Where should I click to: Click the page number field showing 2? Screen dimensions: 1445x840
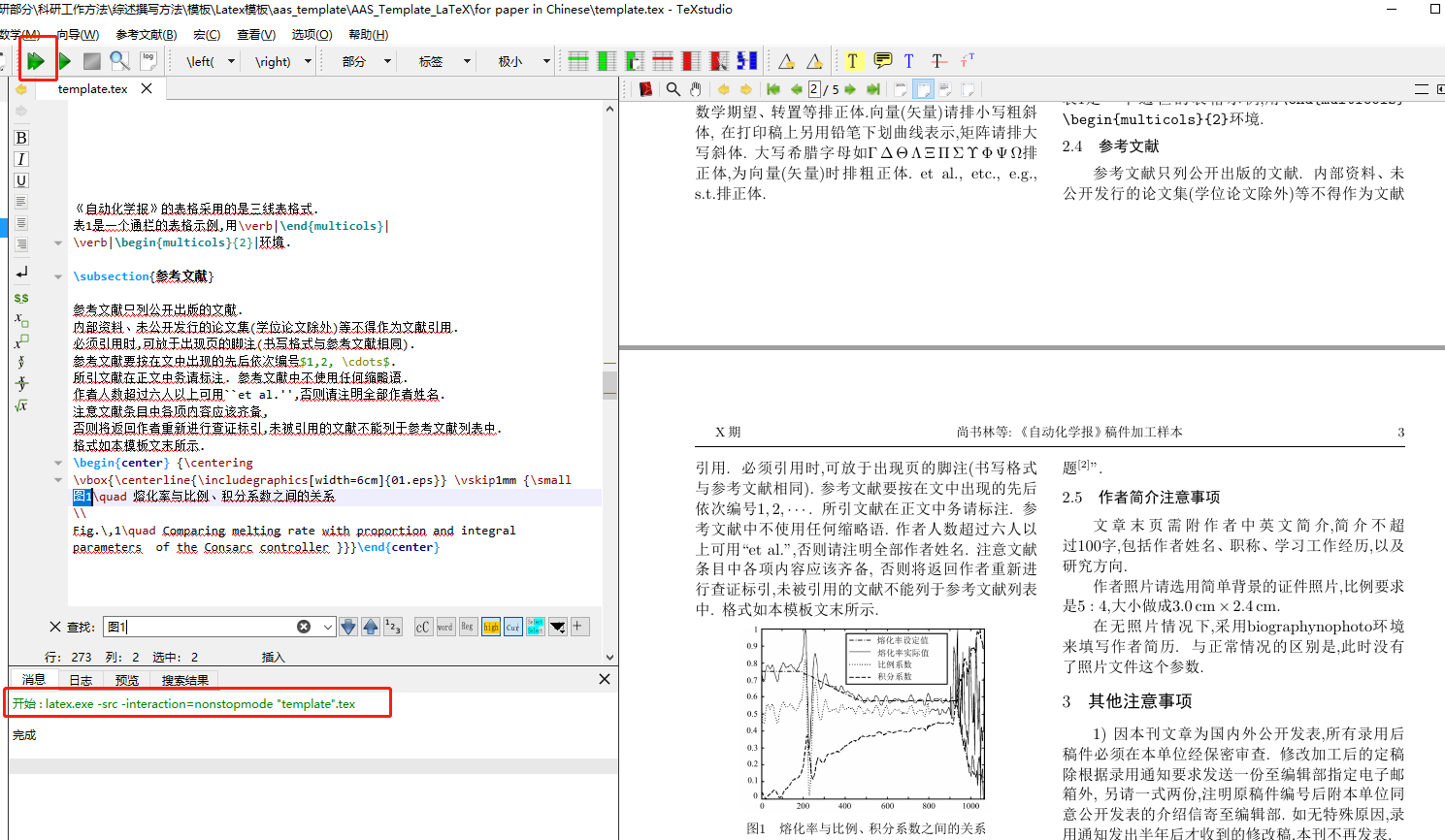coord(814,88)
